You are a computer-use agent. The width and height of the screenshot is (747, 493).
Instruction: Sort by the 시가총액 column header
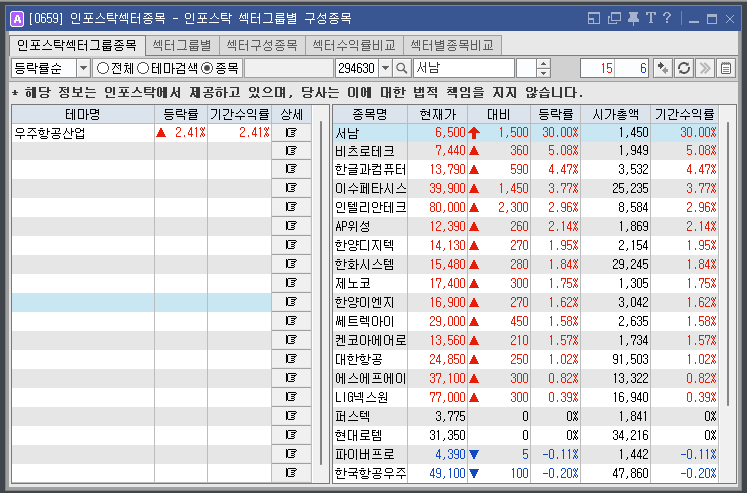point(615,114)
